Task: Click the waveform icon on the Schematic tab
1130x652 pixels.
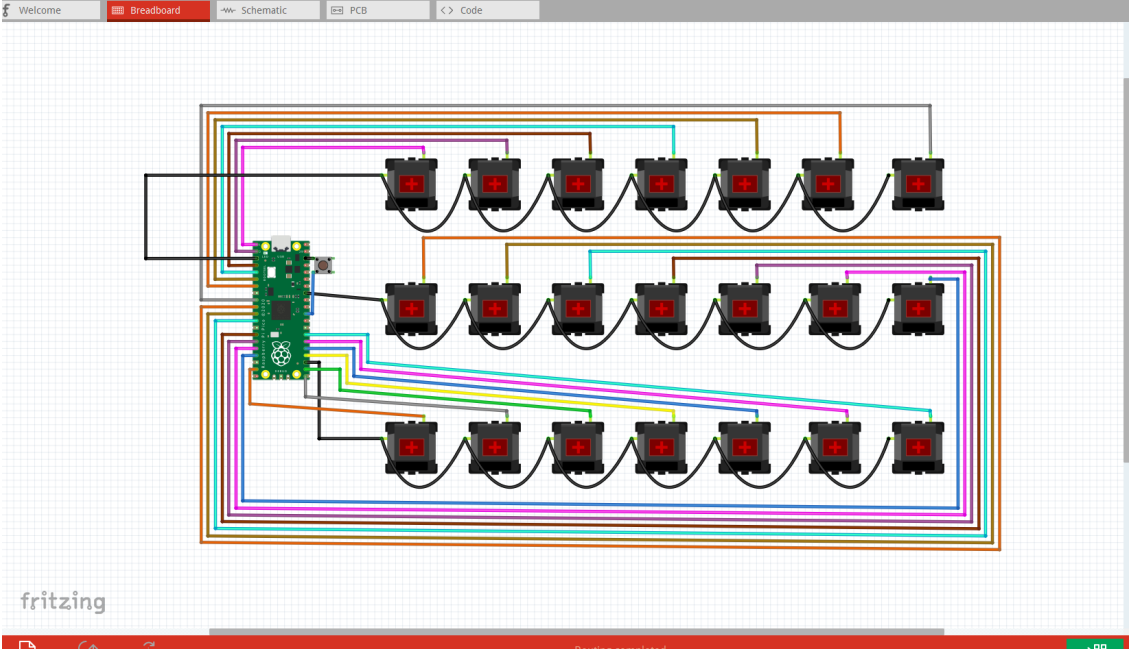Action: [227, 10]
